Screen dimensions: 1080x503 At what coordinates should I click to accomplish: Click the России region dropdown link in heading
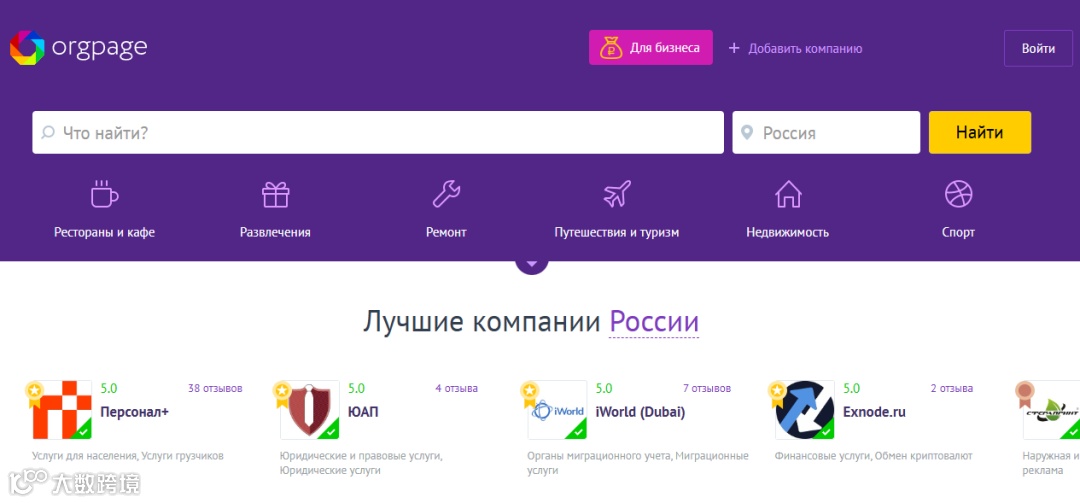point(654,322)
